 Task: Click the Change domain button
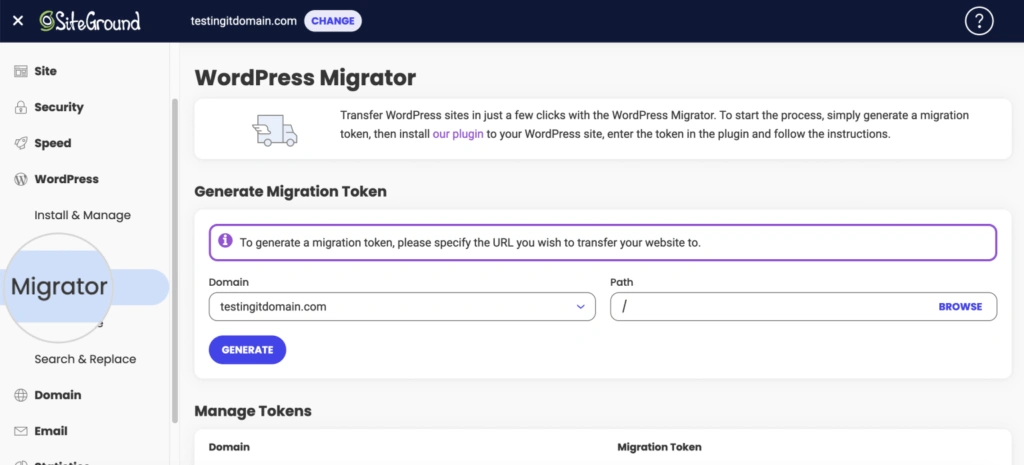[x=332, y=21]
